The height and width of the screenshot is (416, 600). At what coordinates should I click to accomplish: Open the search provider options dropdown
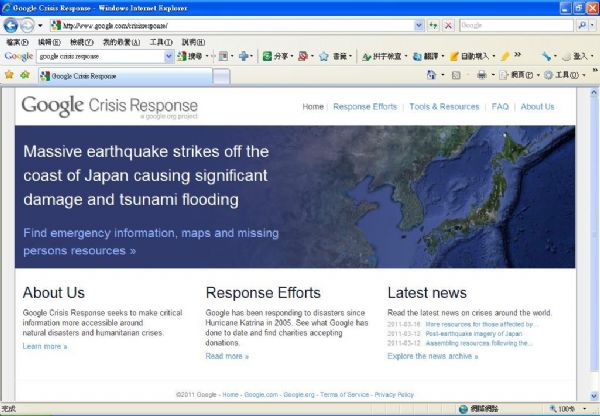[x=592, y=26]
